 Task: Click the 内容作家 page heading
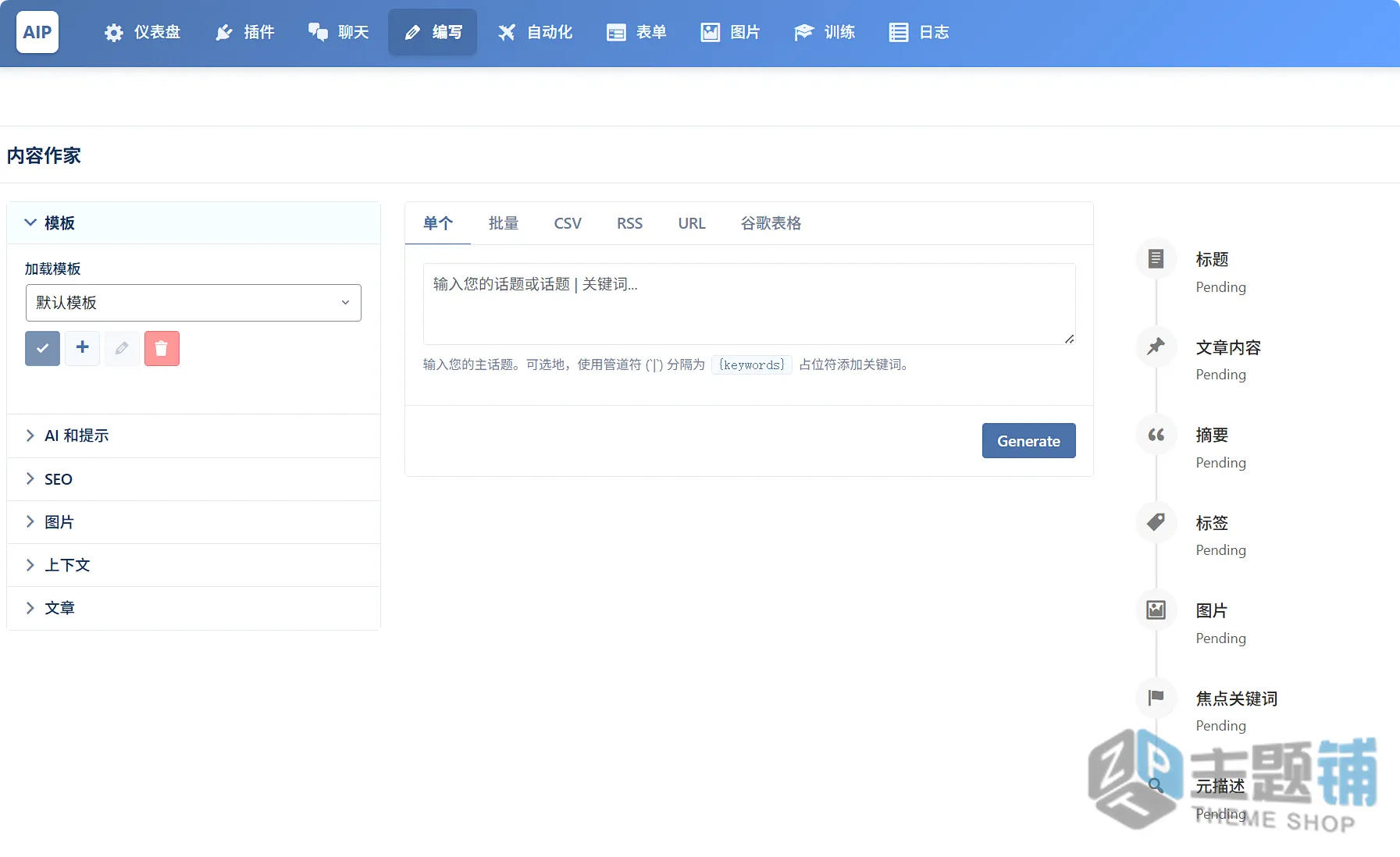[x=44, y=155]
